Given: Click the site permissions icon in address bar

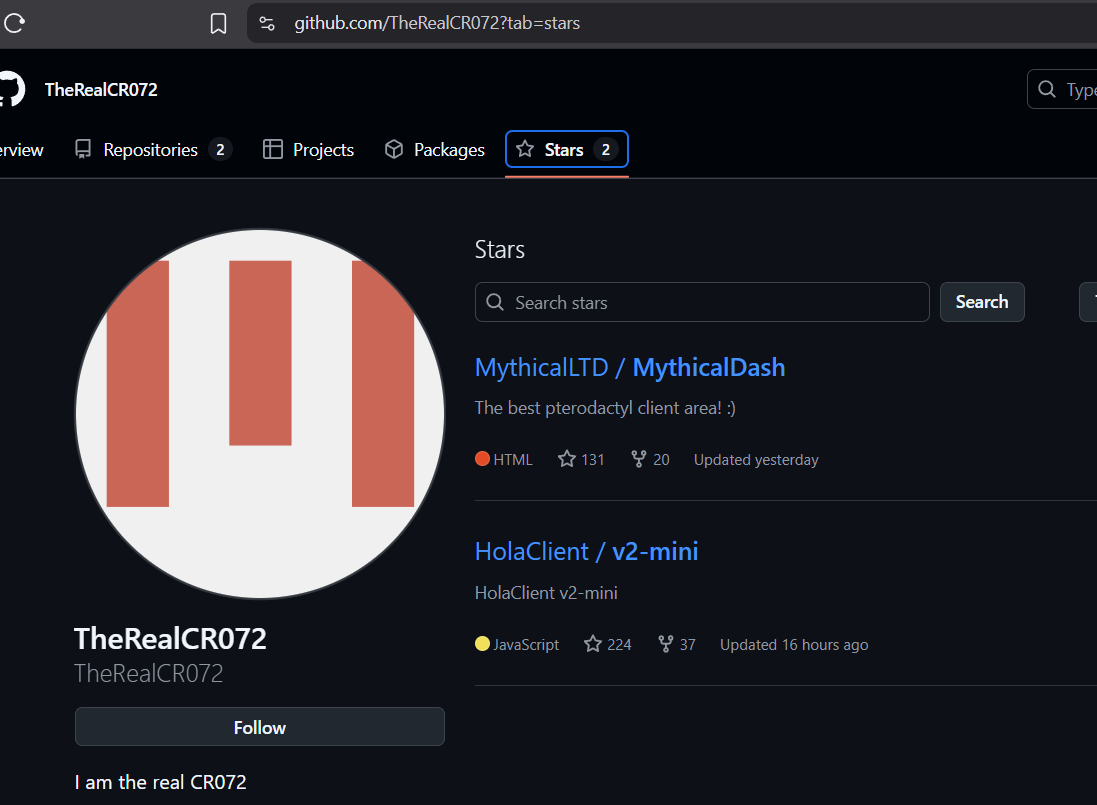Looking at the screenshot, I should pyautogui.click(x=267, y=22).
